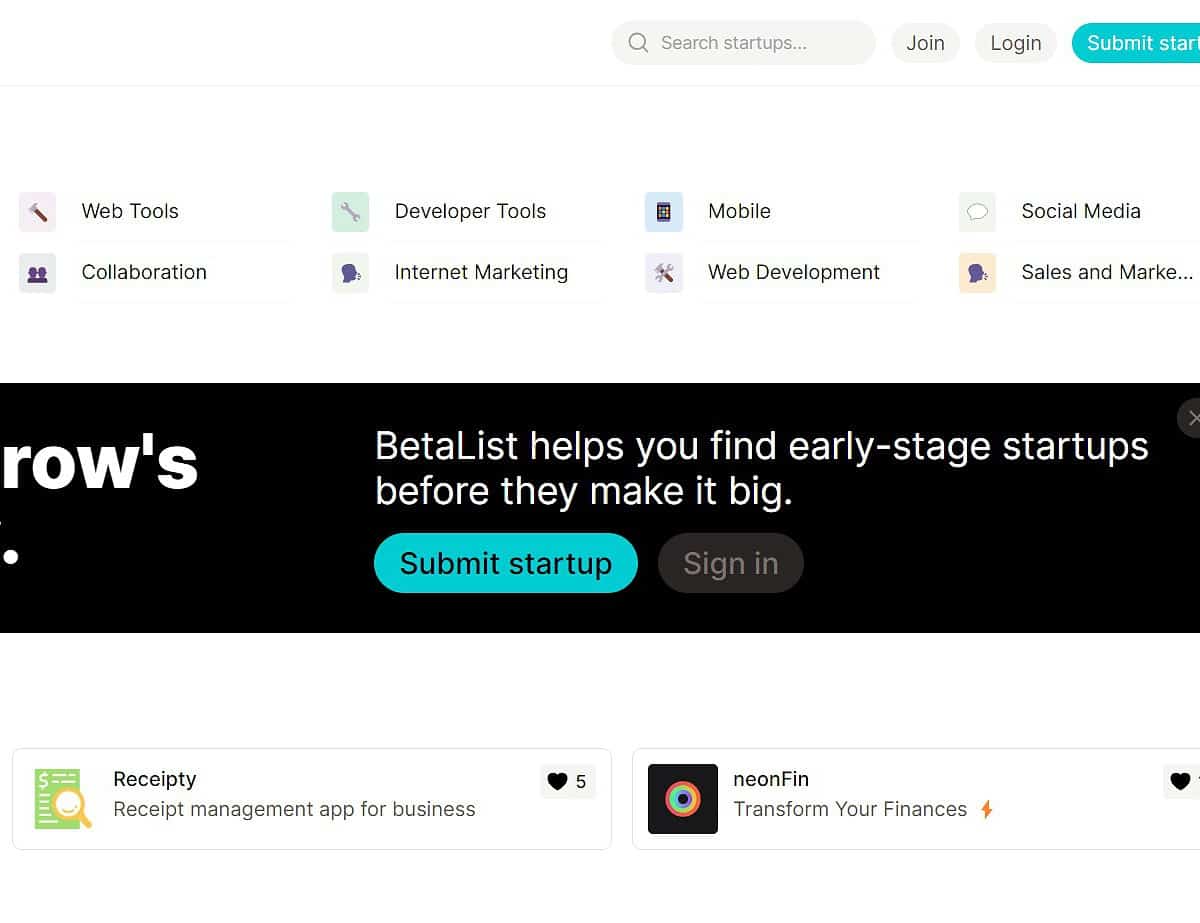Image resolution: width=1200 pixels, height=923 pixels.
Task: Select the Internet Marketing megaphone icon
Action: tap(350, 272)
